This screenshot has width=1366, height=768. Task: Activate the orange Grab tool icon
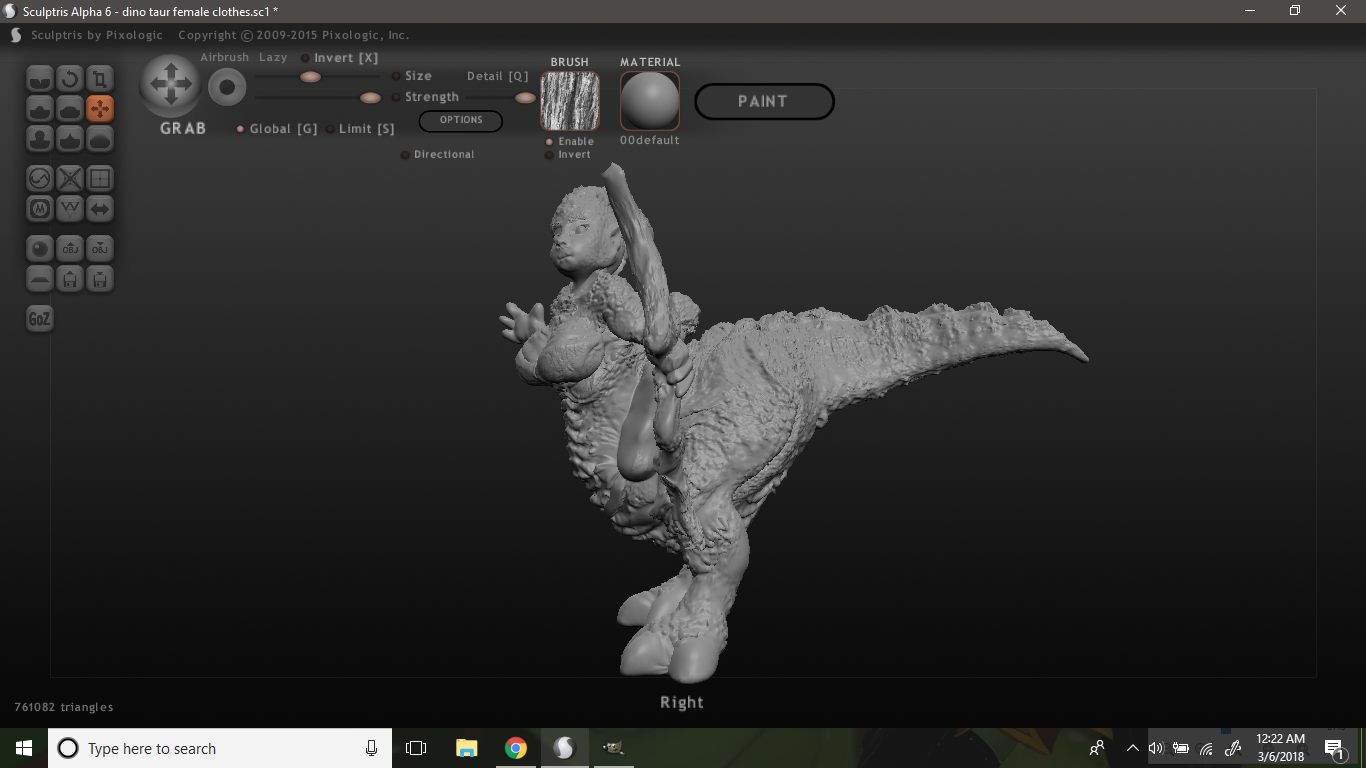coord(100,108)
